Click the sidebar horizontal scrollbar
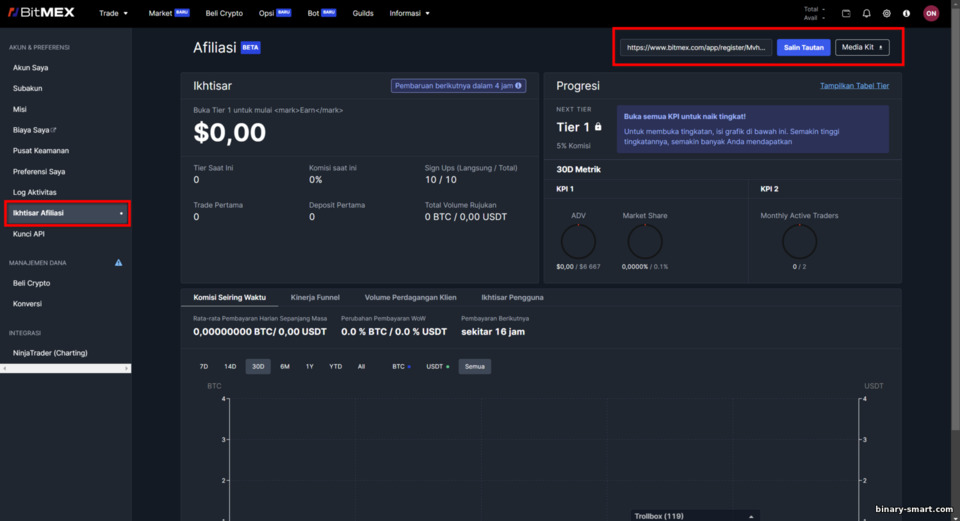The width and height of the screenshot is (960, 521). point(66,369)
